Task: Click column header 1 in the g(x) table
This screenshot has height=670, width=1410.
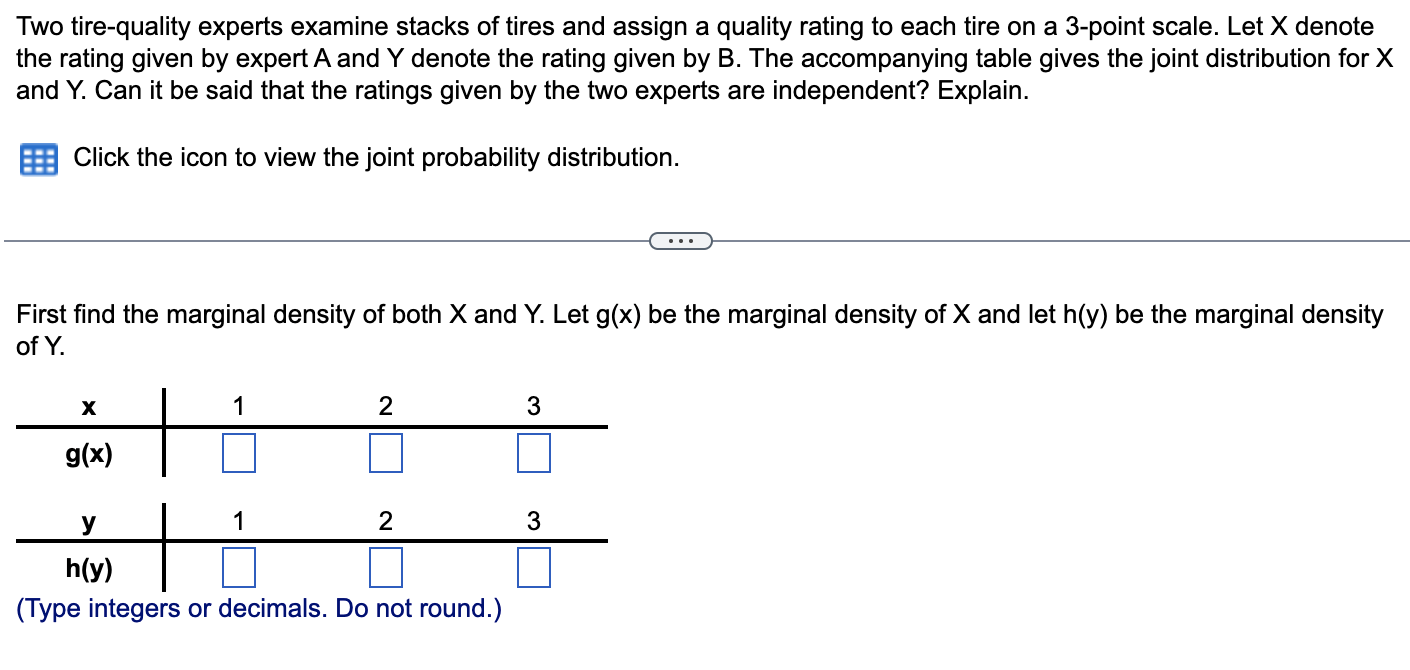Action: [x=238, y=406]
